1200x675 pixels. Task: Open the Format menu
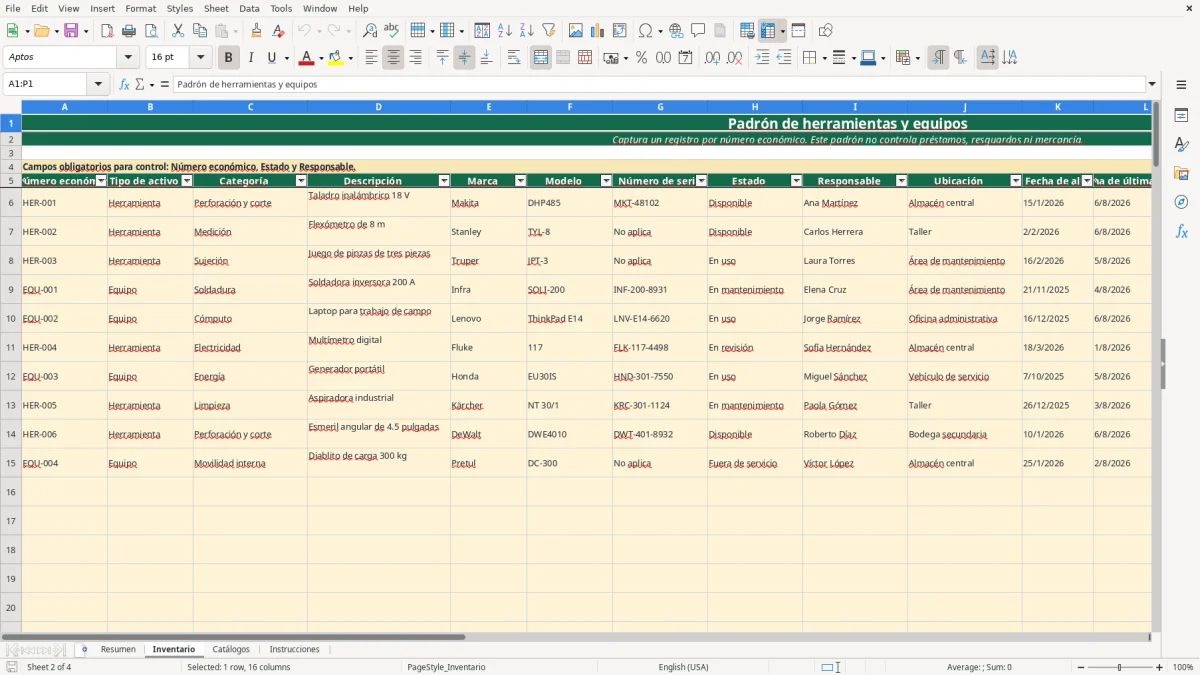click(x=140, y=8)
